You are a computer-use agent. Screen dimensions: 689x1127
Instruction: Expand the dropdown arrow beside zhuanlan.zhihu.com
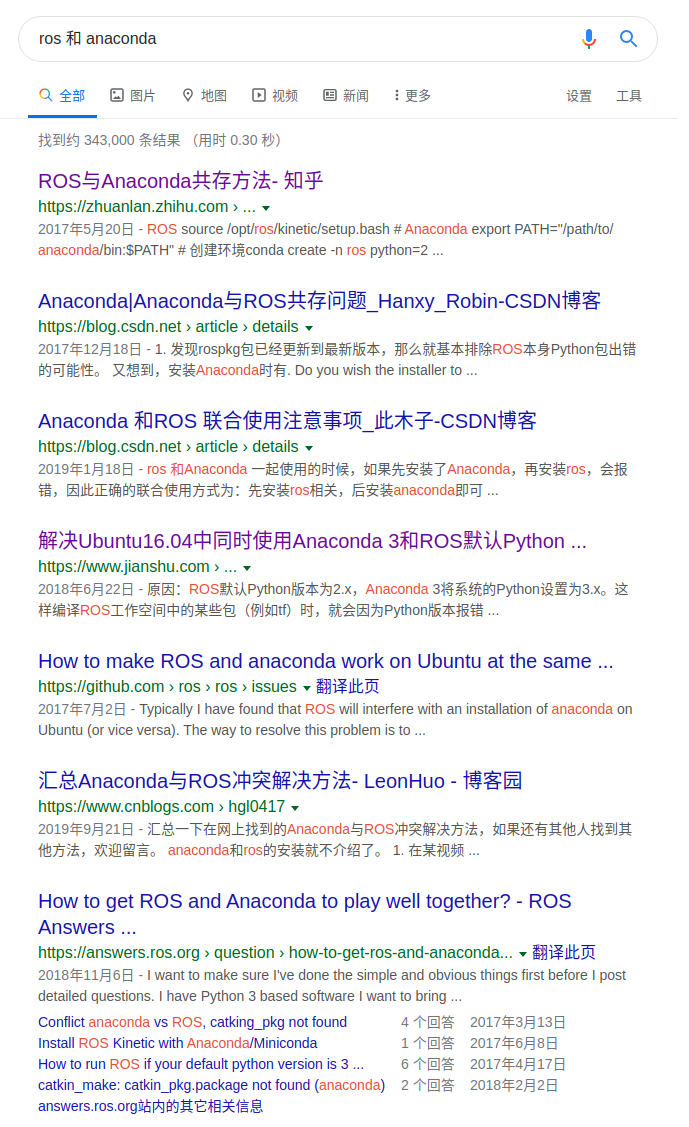click(266, 208)
